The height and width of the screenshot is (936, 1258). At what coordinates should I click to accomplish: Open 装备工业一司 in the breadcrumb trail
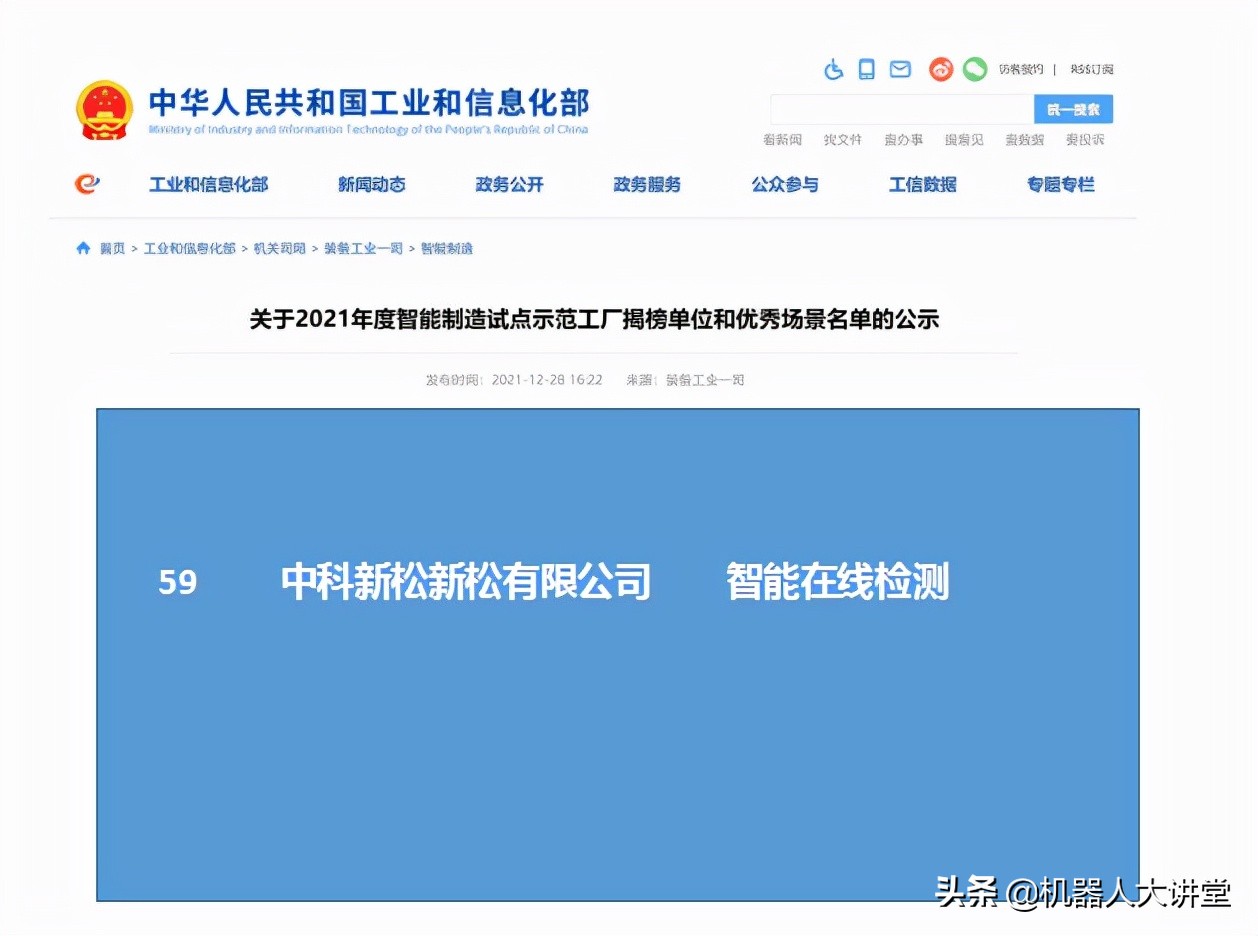point(363,247)
